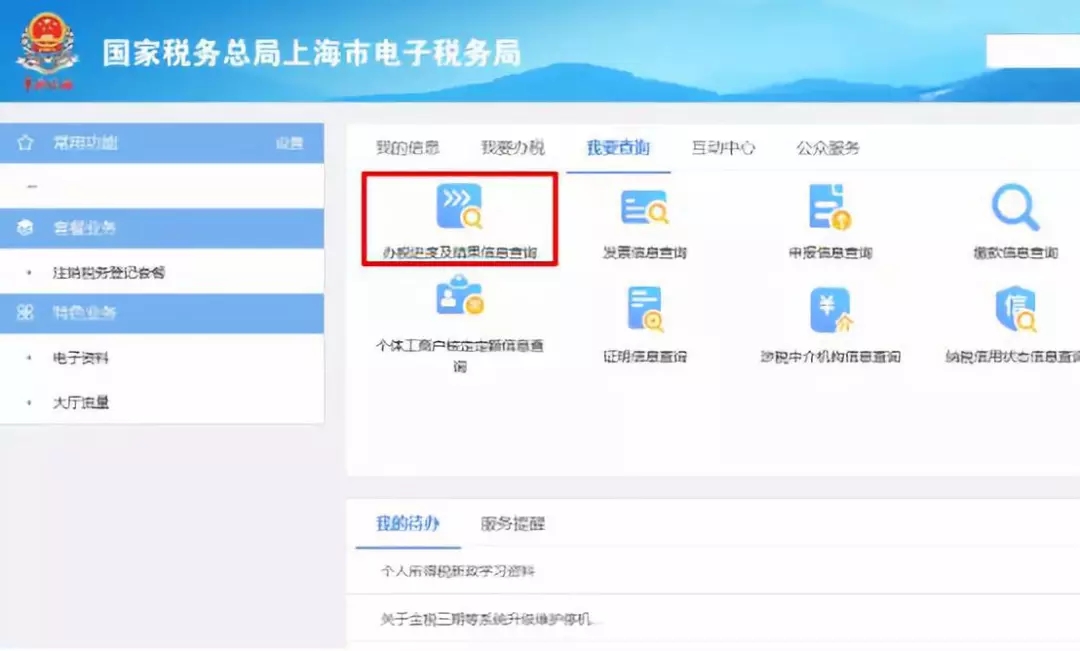Click the star icon beside 常用功能
Viewport: 1080px width, 651px height.
coord(25,143)
